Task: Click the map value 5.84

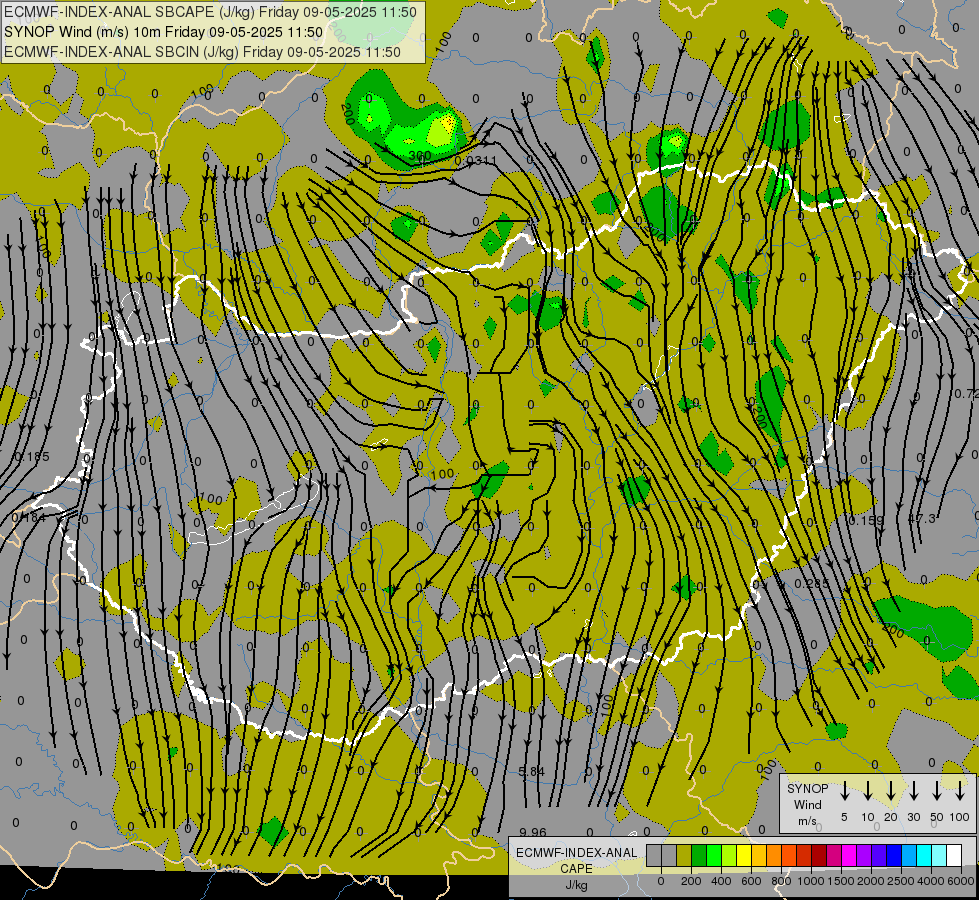Action: tap(531, 771)
